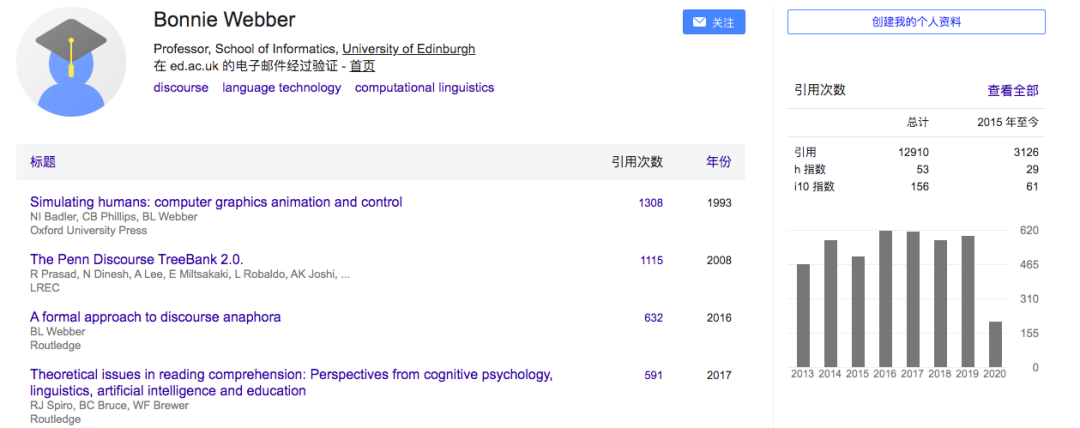Screen dimensions: 1080x428
Task: Open A formal approach to discourse anaphora
Action: 155,317
